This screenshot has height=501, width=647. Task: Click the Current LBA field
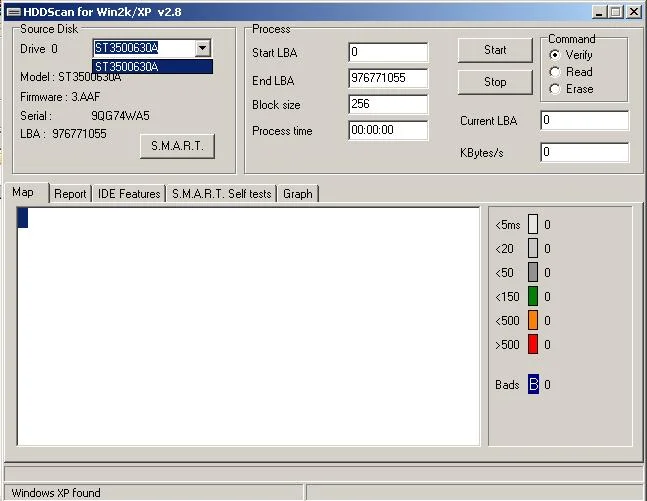[585, 120]
